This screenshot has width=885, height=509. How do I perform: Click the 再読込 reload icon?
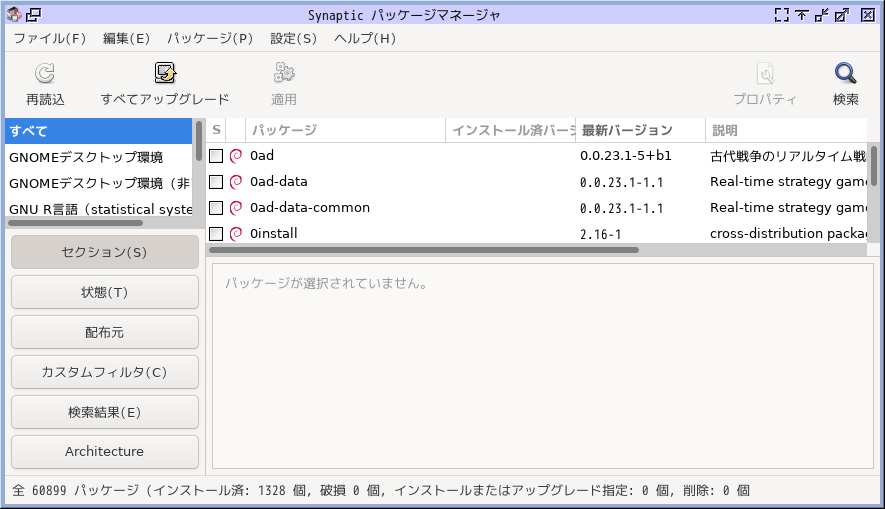tap(45, 73)
